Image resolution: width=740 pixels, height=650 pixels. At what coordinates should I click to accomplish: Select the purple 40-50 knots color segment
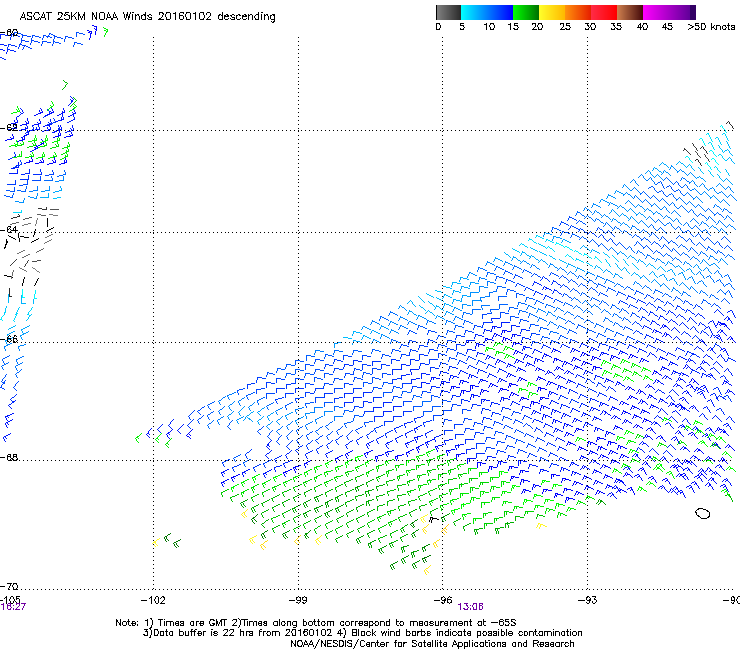pyautogui.click(x=669, y=12)
